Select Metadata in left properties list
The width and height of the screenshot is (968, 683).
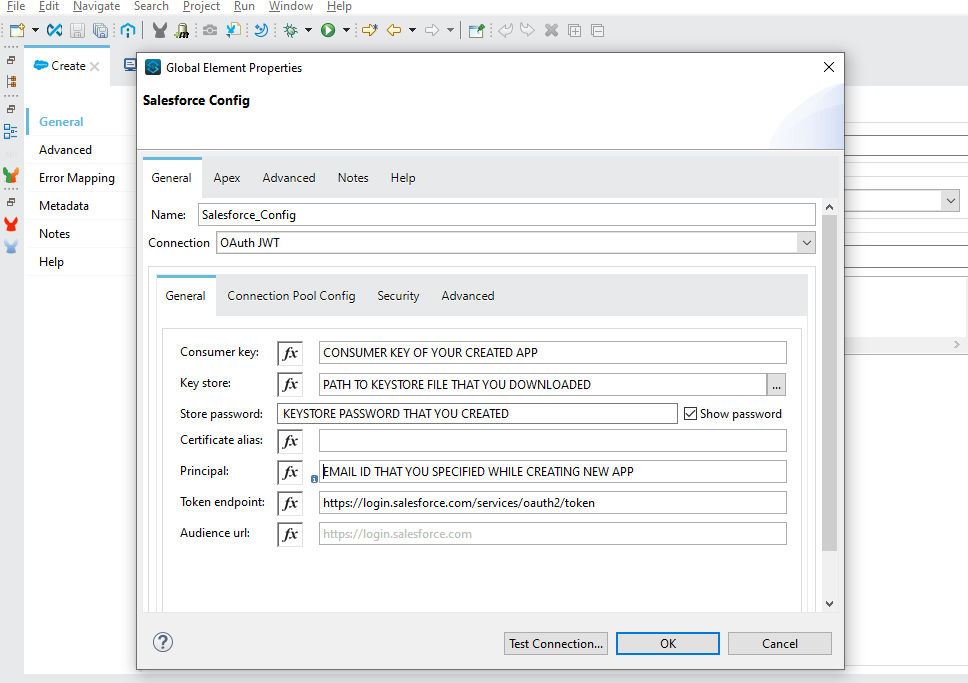tap(64, 206)
